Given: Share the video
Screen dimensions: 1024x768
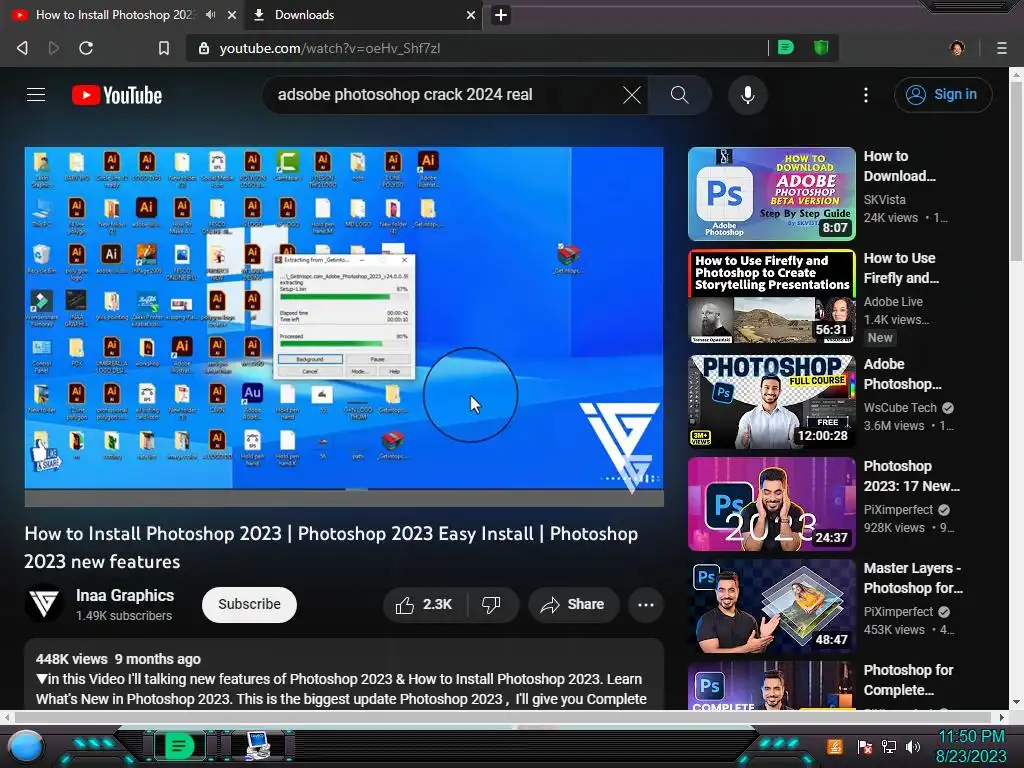Looking at the screenshot, I should click(573, 605).
